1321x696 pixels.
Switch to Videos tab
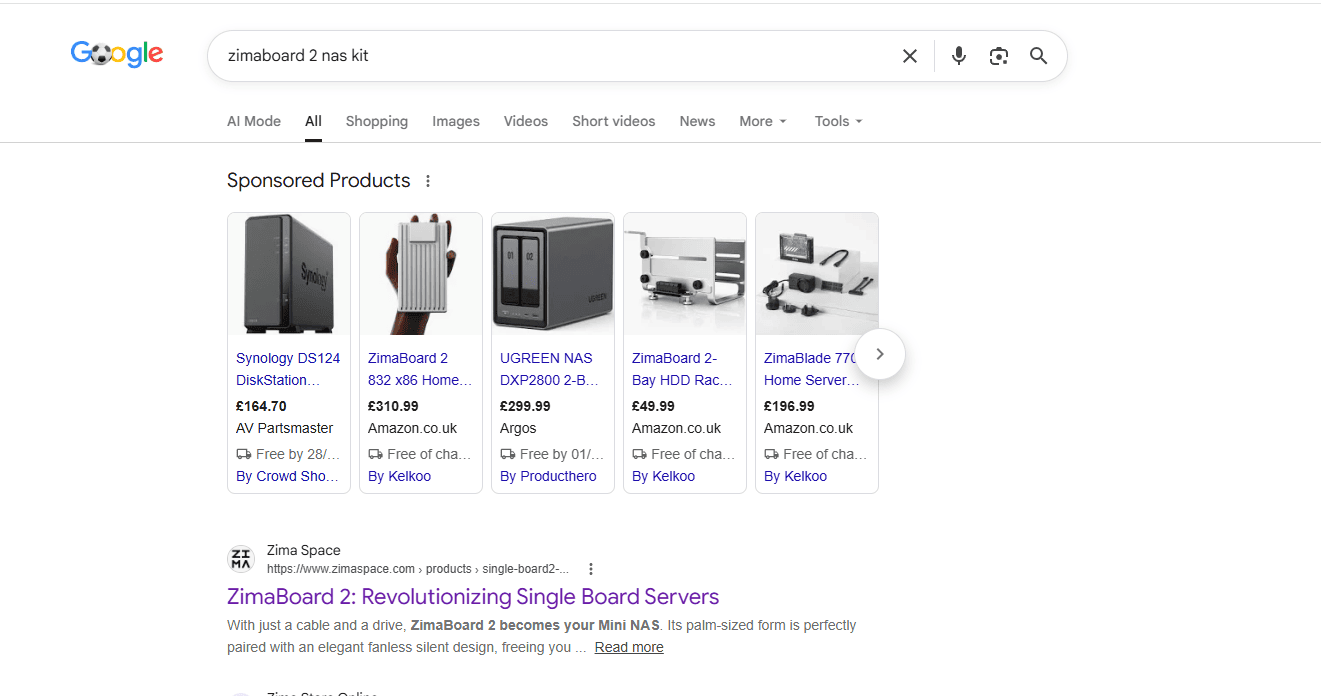point(526,121)
